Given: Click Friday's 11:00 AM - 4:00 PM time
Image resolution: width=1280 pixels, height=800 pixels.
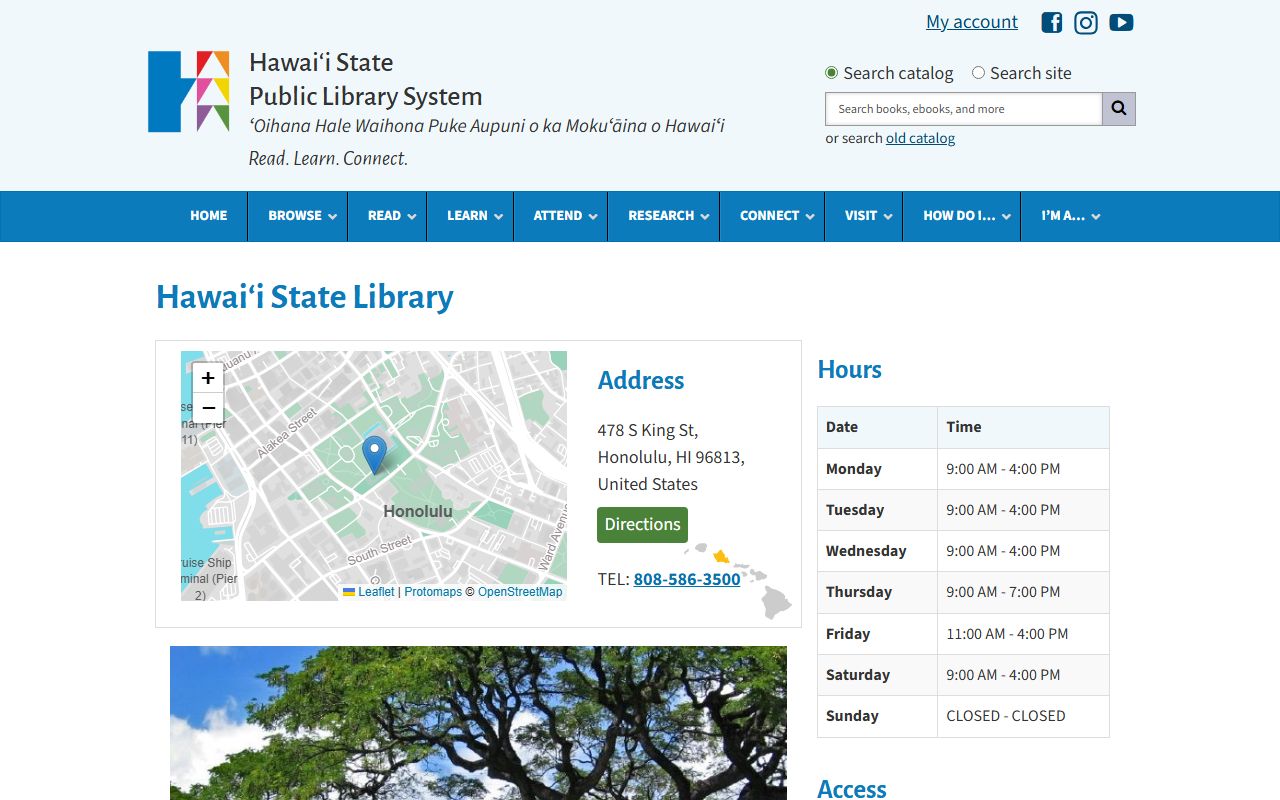Looking at the screenshot, I should pos(1007,634).
